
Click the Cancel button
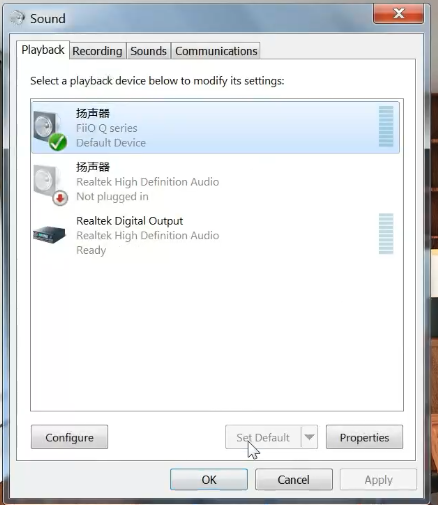[x=294, y=480]
